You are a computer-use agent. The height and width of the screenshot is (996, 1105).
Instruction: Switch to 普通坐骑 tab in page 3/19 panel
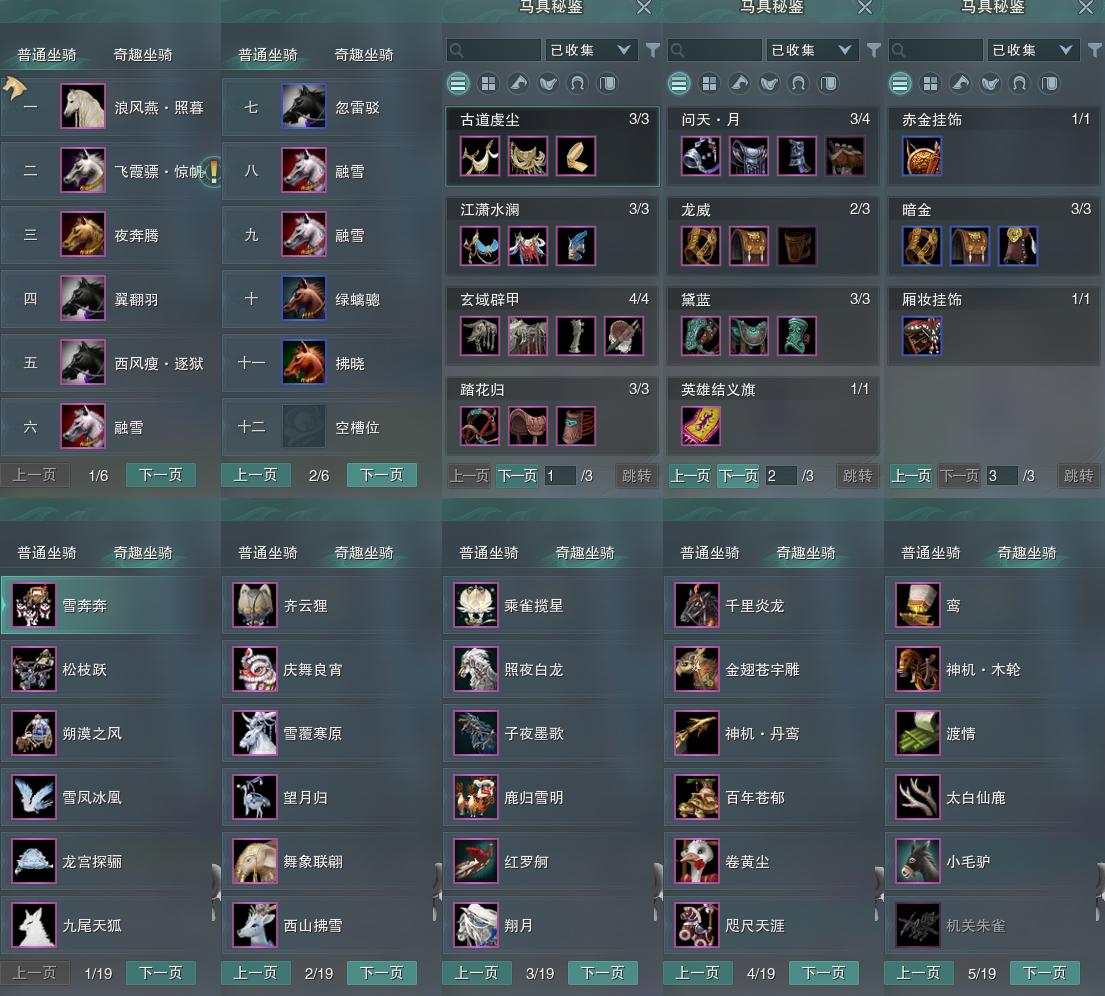pos(488,553)
